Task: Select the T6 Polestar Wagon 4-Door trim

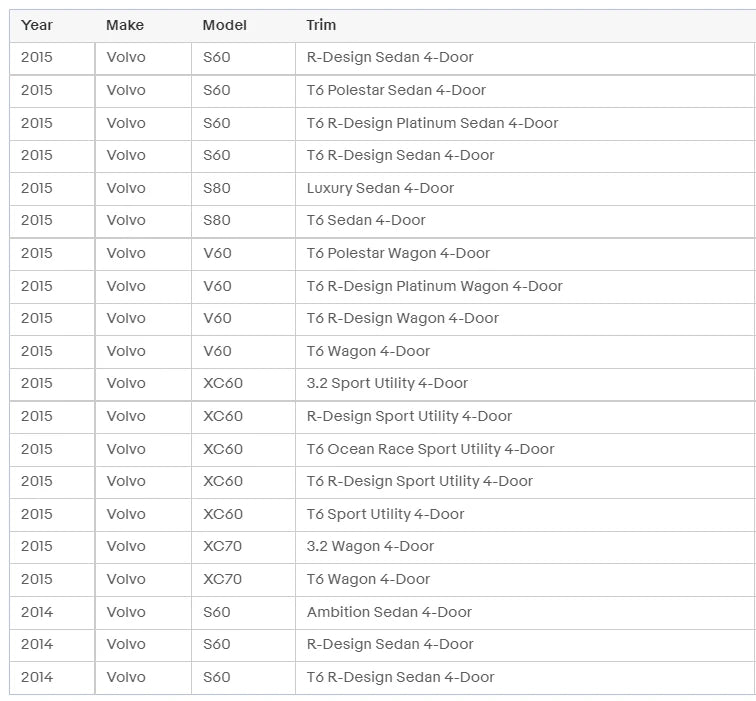Action: click(398, 253)
